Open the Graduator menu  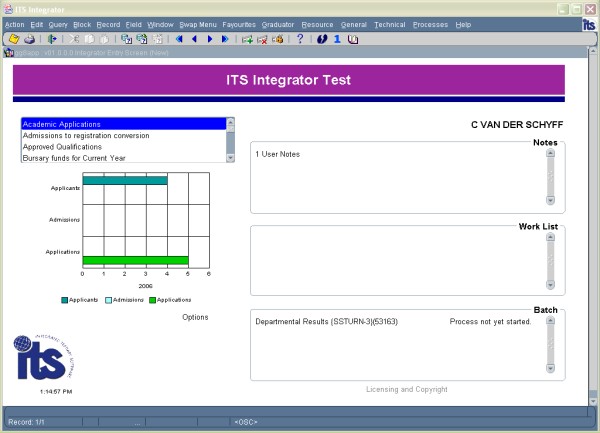[278, 25]
